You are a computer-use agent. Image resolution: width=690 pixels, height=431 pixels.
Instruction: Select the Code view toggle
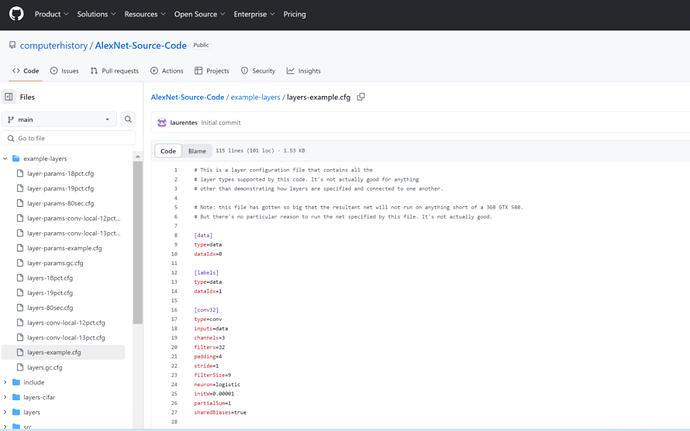168,151
